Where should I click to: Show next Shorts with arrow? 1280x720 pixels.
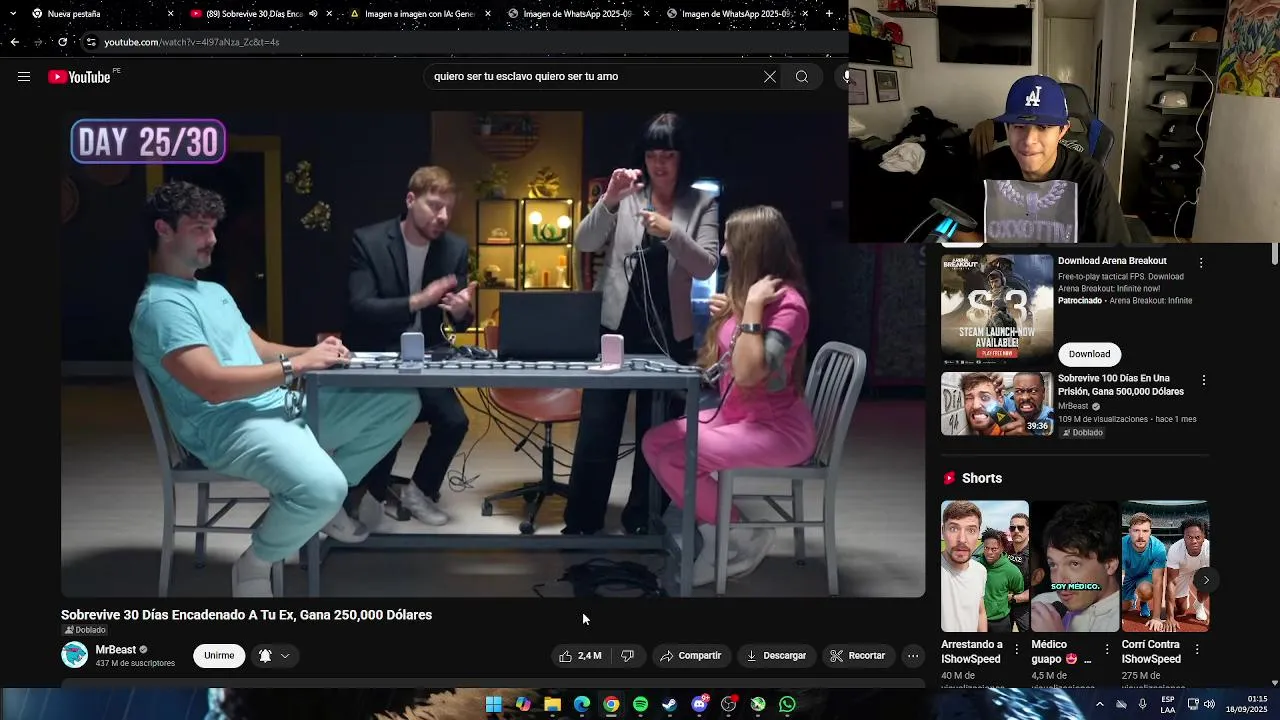coord(1206,580)
